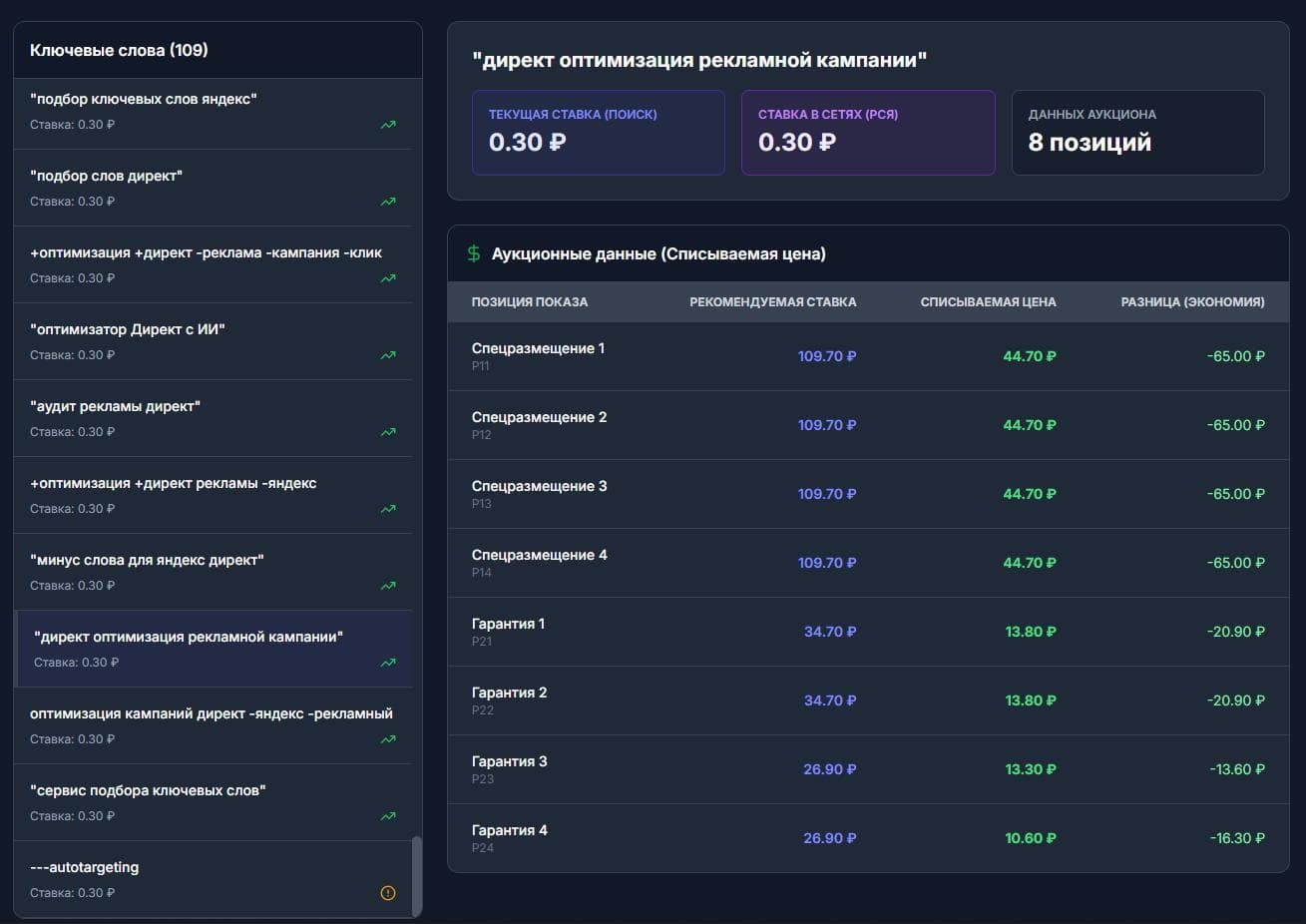This screenshot has width=1306, height=924.
Task: Click charged price 10.60 ₽ for Гарантия 4
Action: coord(1031,838)
